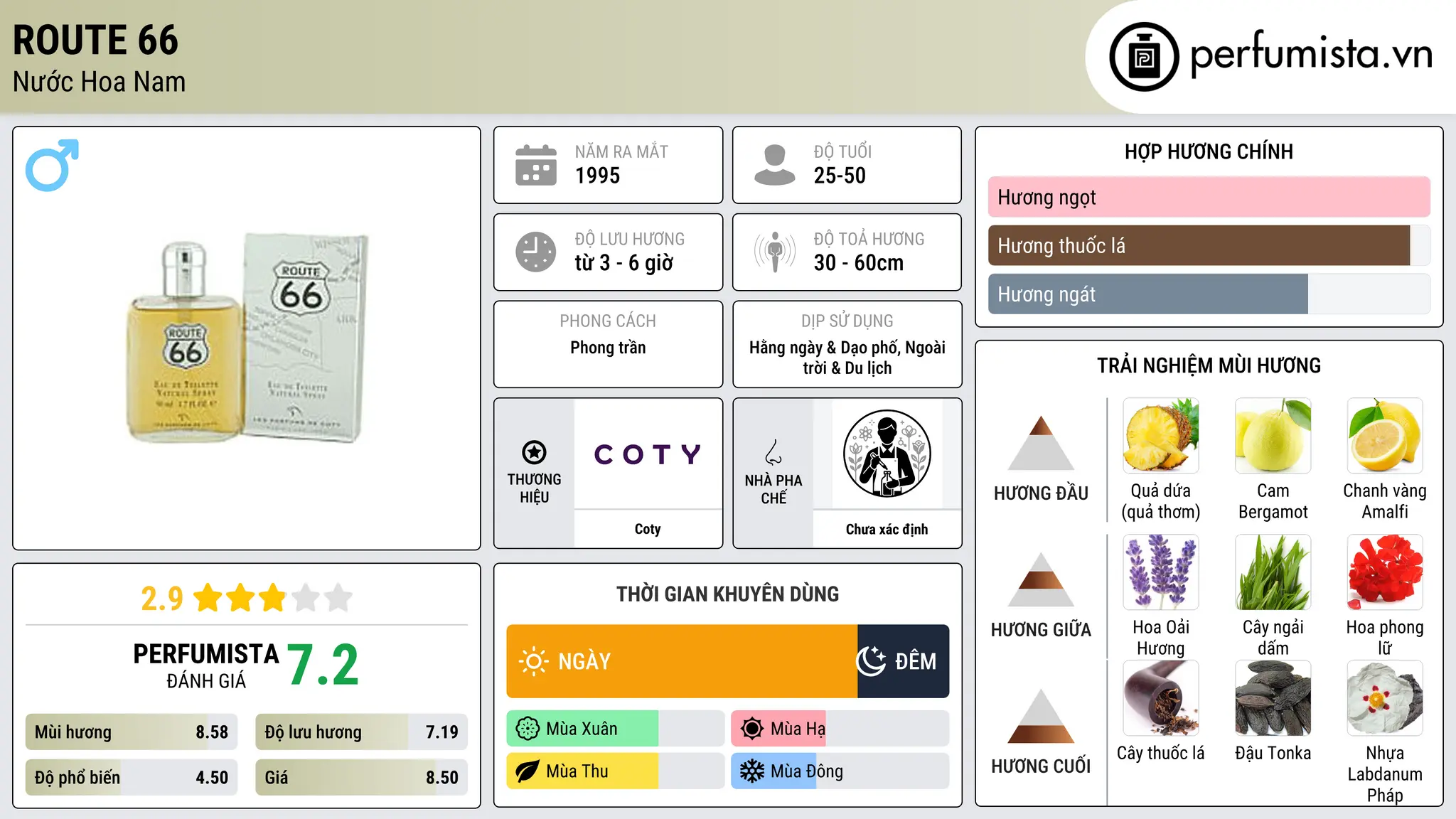
Task: Click the ROUTE 66 title
Action: tap(95, 40)
